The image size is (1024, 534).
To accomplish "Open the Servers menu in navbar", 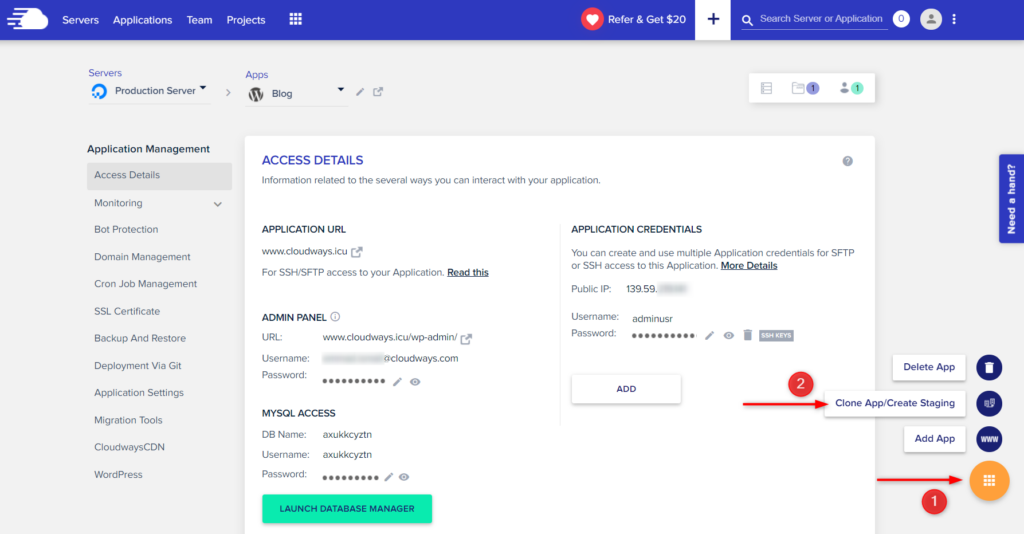I will pos(80,20).
